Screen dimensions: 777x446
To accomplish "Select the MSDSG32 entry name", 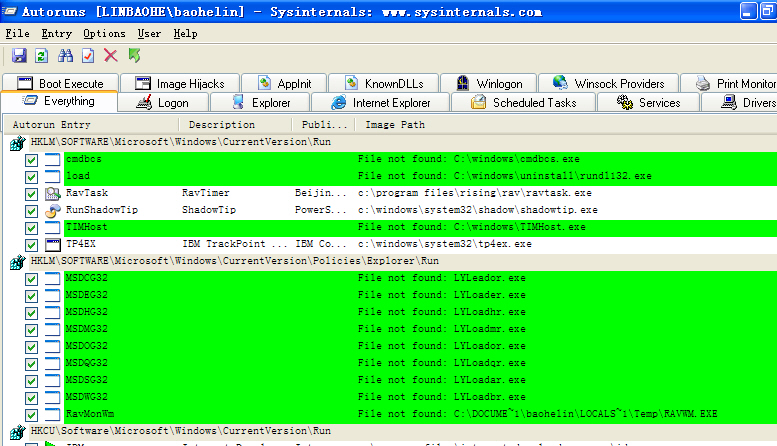I will tap(86, 380).
